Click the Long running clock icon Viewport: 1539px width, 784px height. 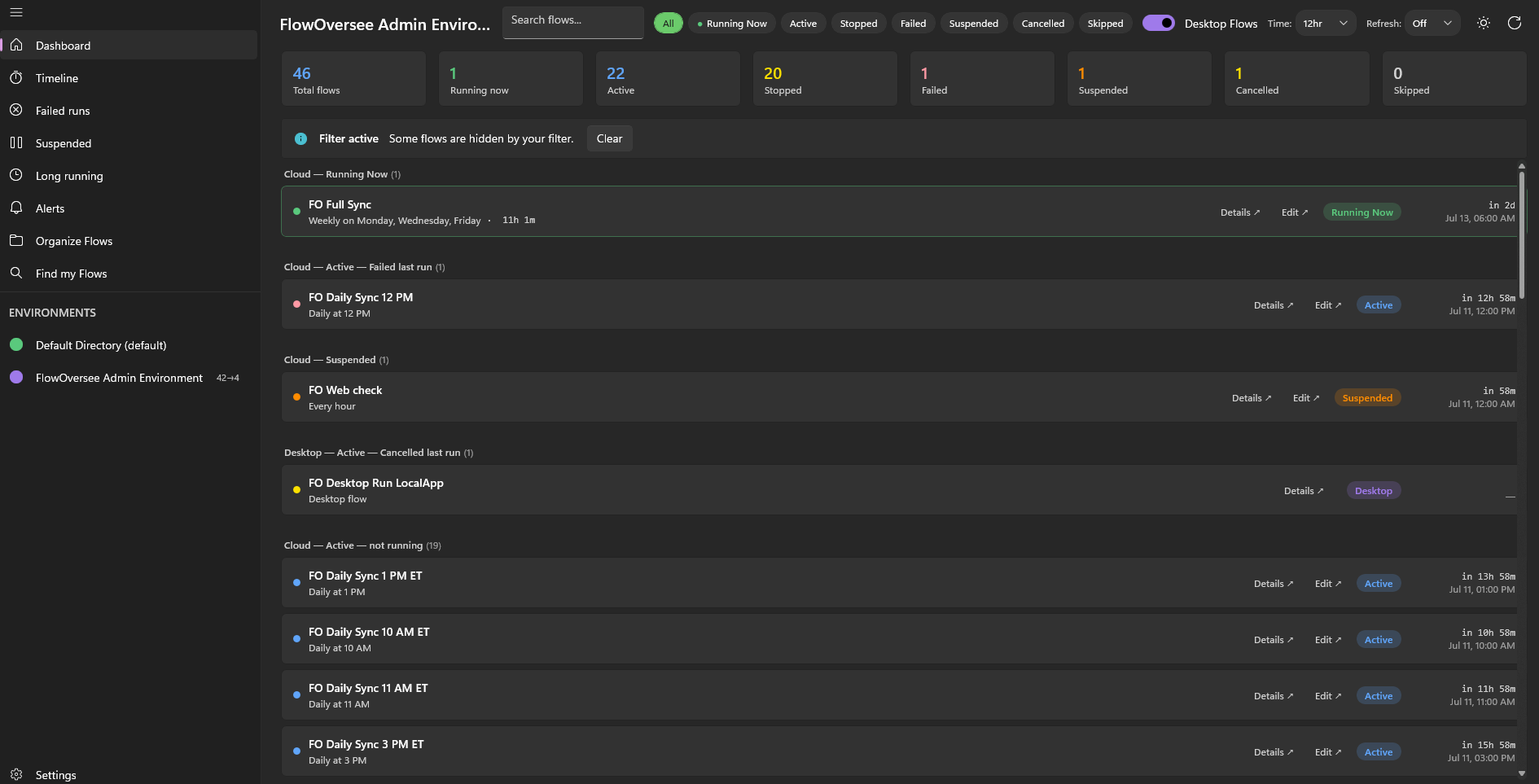(16, 175)
